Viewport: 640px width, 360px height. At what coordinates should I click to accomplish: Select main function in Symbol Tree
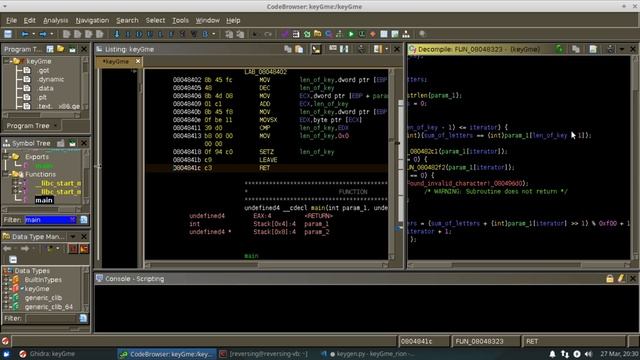[x=44, y=200]
